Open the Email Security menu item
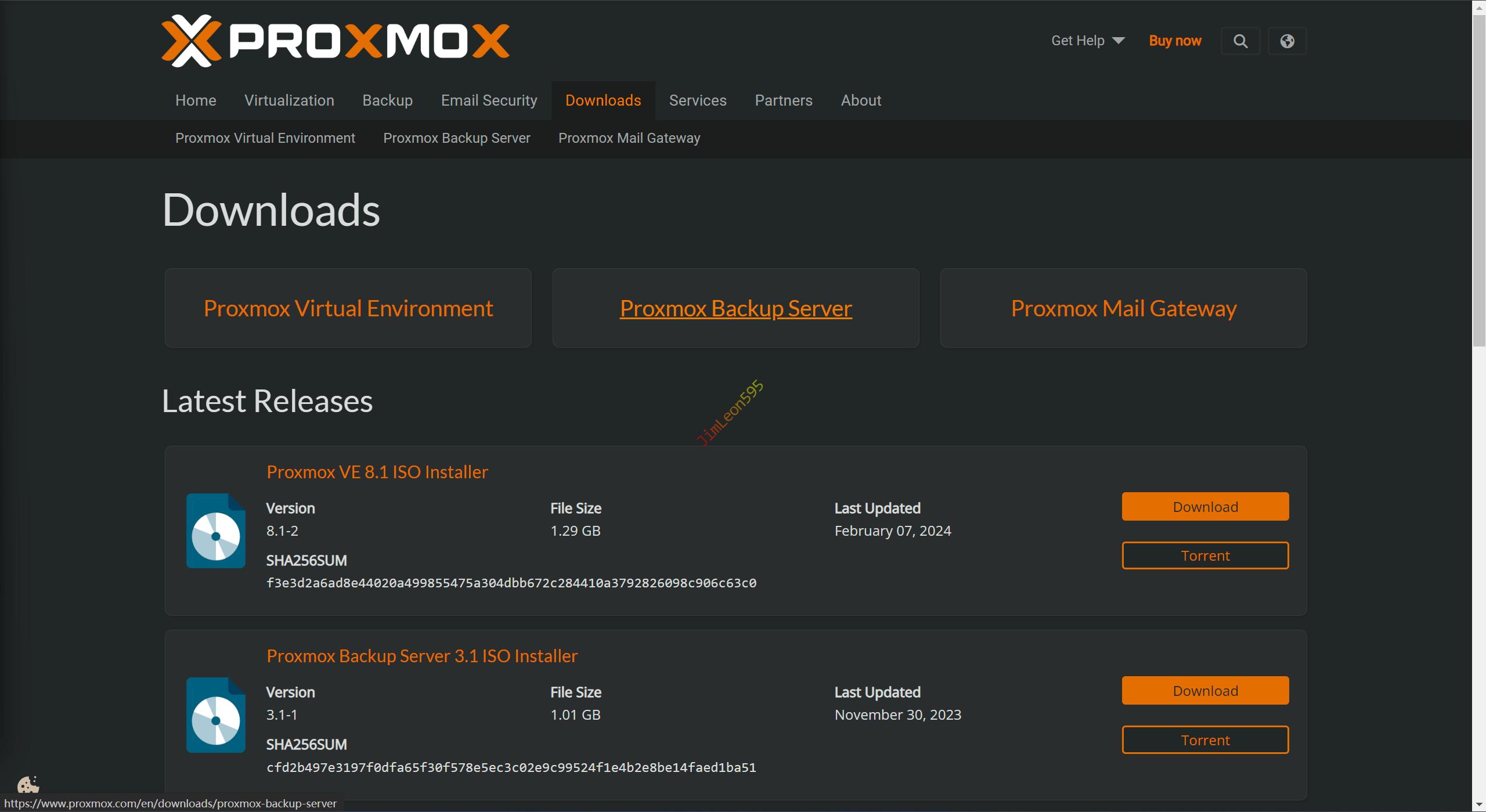 [489, 100]
